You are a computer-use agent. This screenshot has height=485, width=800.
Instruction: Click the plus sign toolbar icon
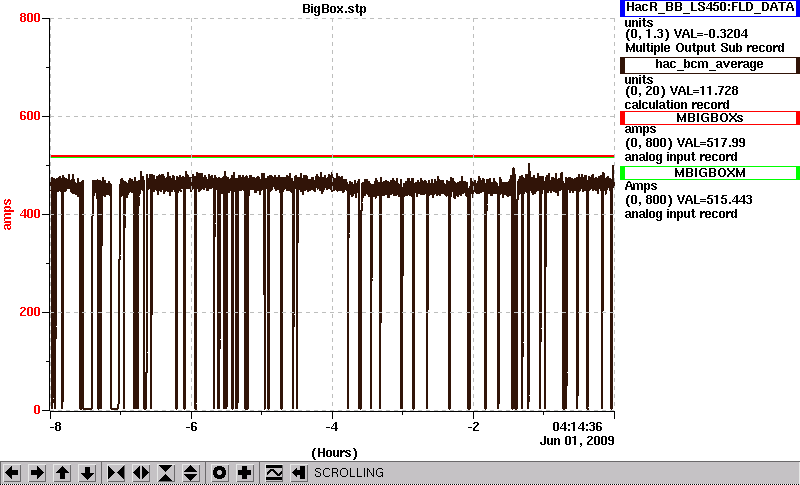(244, 473)
